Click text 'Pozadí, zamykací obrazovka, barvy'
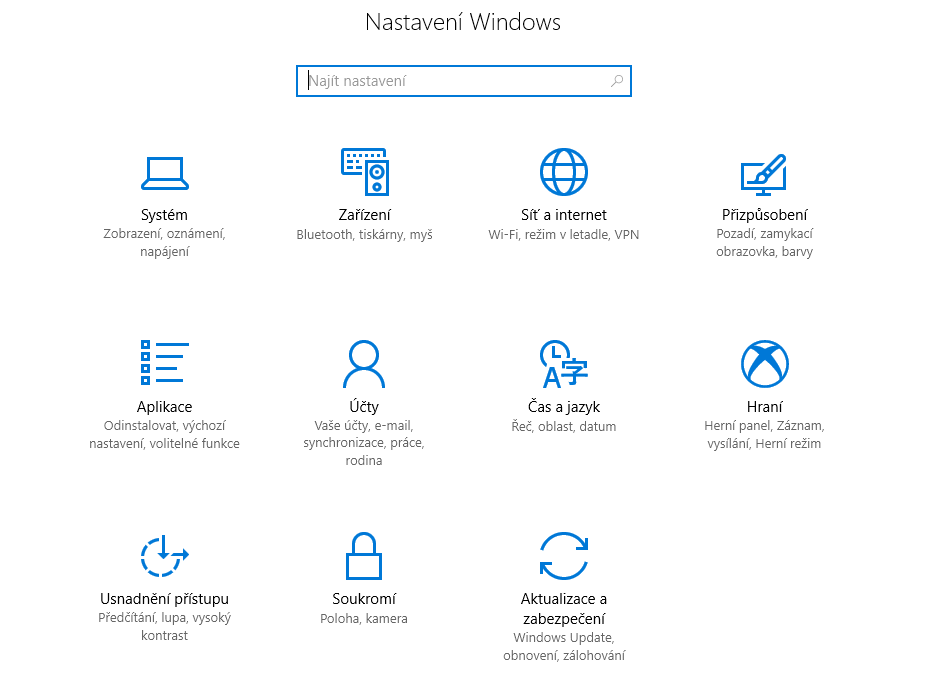The image size is (927, 681). click(x=764, y=242)
